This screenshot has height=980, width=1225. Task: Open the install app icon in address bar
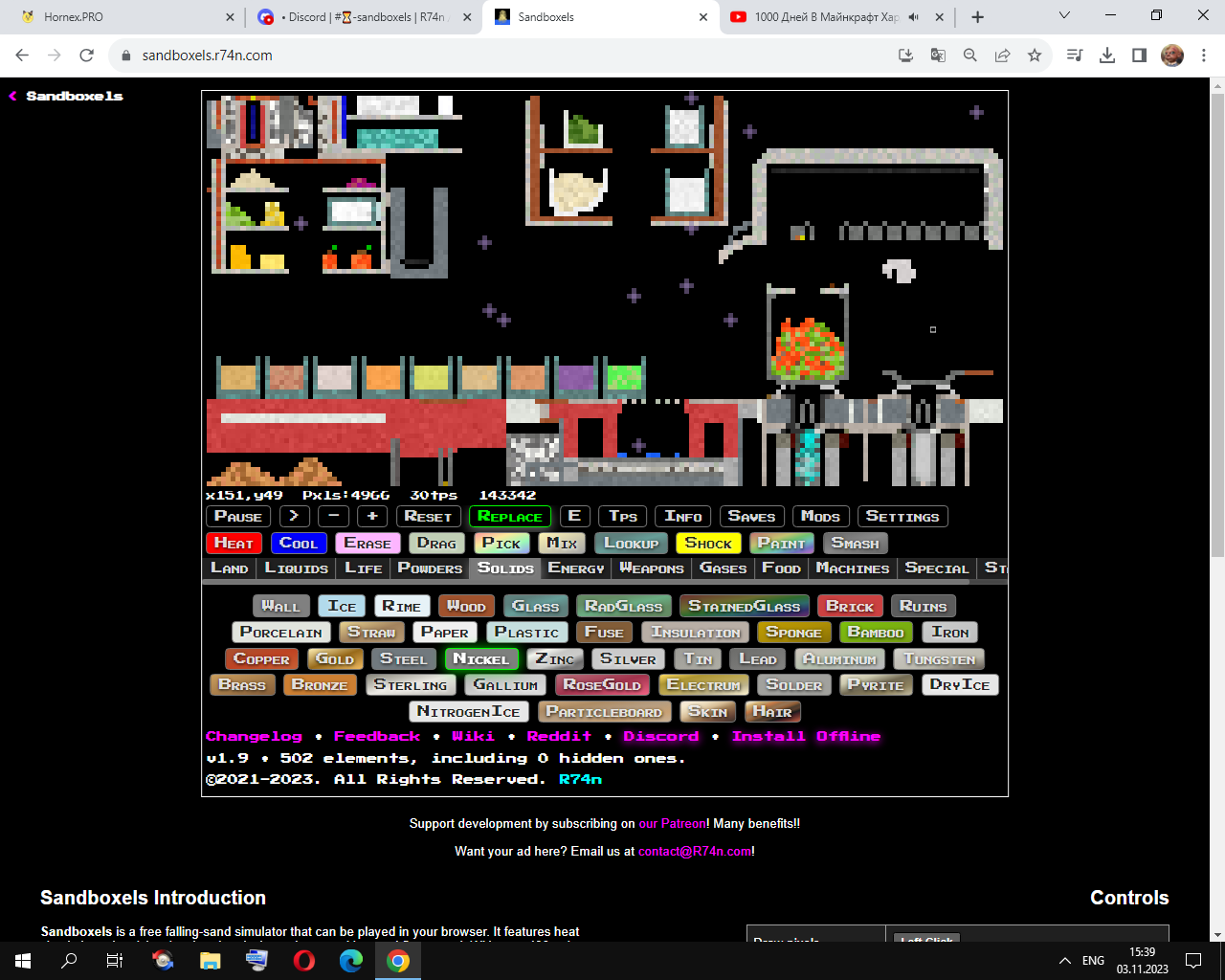(x=906, y=56)
